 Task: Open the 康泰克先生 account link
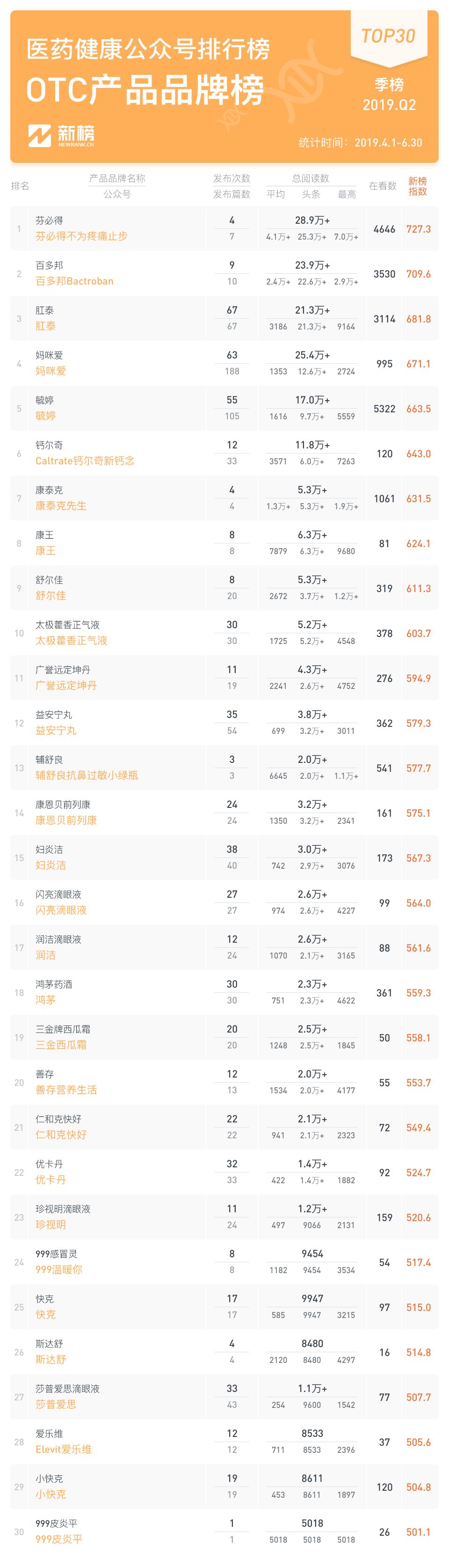61,506
